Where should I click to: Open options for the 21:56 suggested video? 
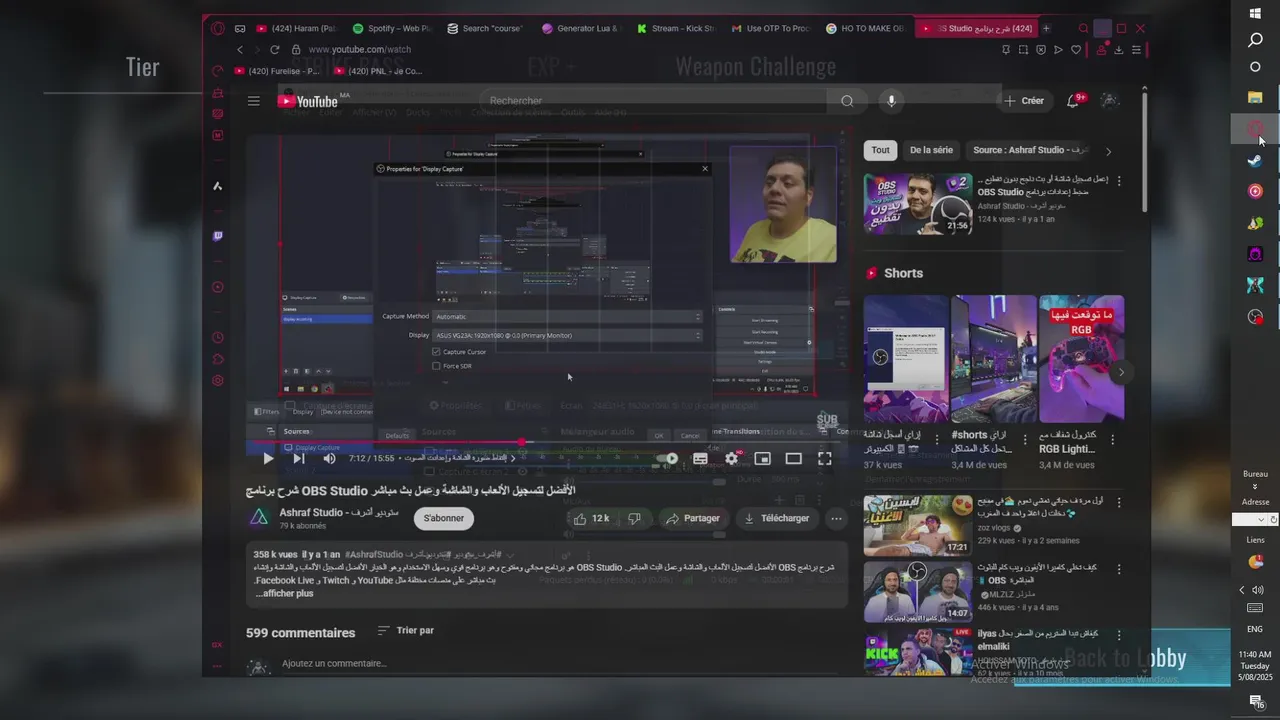[1119, 181]
